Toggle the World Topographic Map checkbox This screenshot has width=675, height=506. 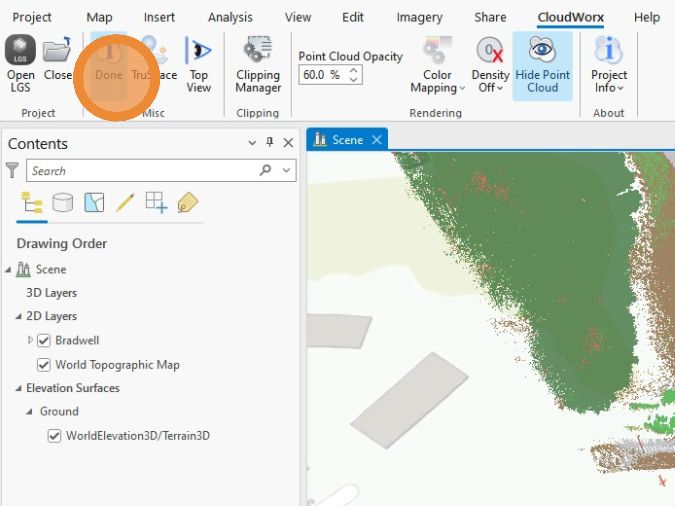44,365
